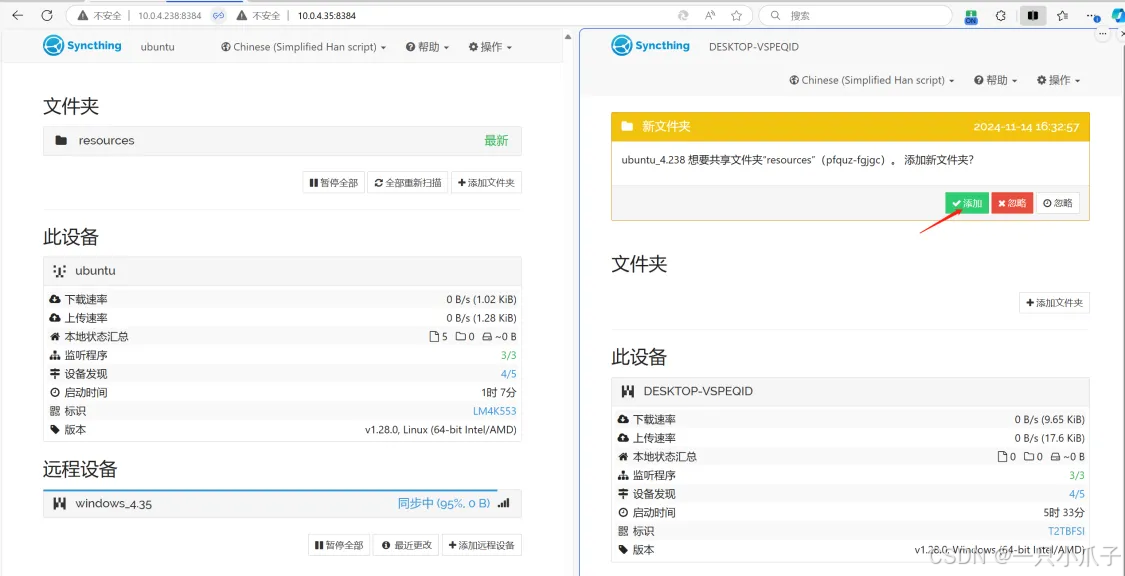Image resolution: width=1125 pixels, height=576 pixels.
Task: Open the browser settings and more menu
Action: tap(1093, 15)
